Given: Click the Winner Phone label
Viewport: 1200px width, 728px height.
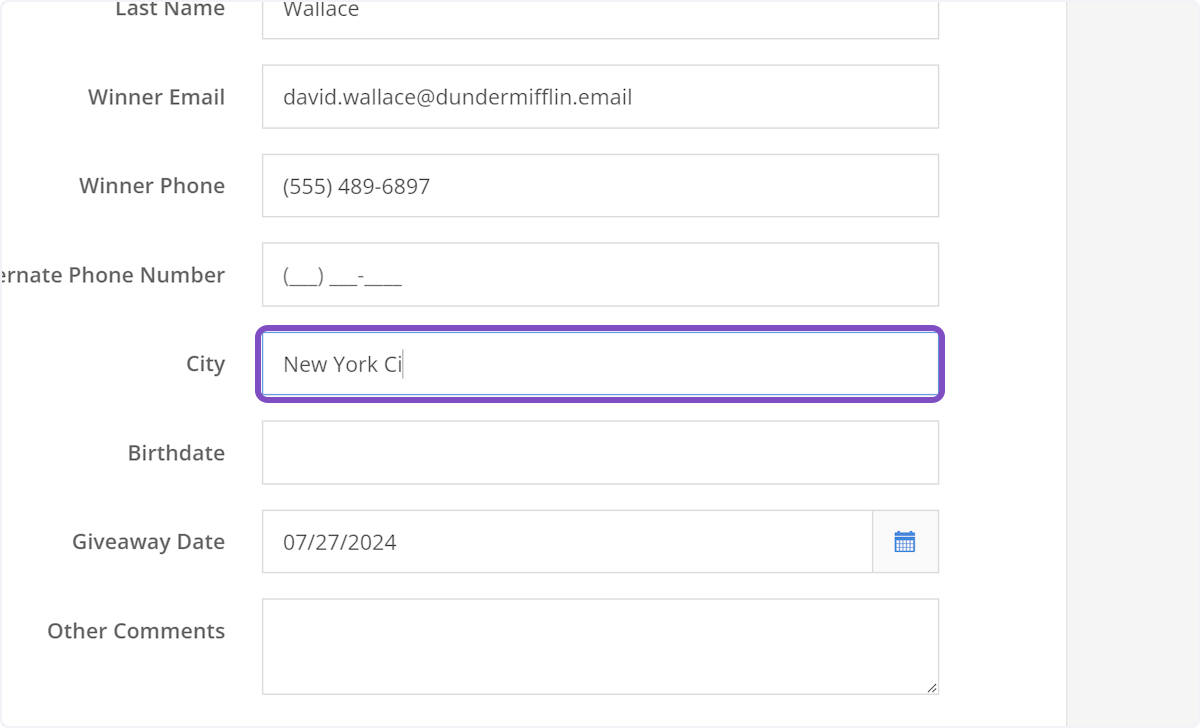Looking at the screenshot, I should 152,186.
